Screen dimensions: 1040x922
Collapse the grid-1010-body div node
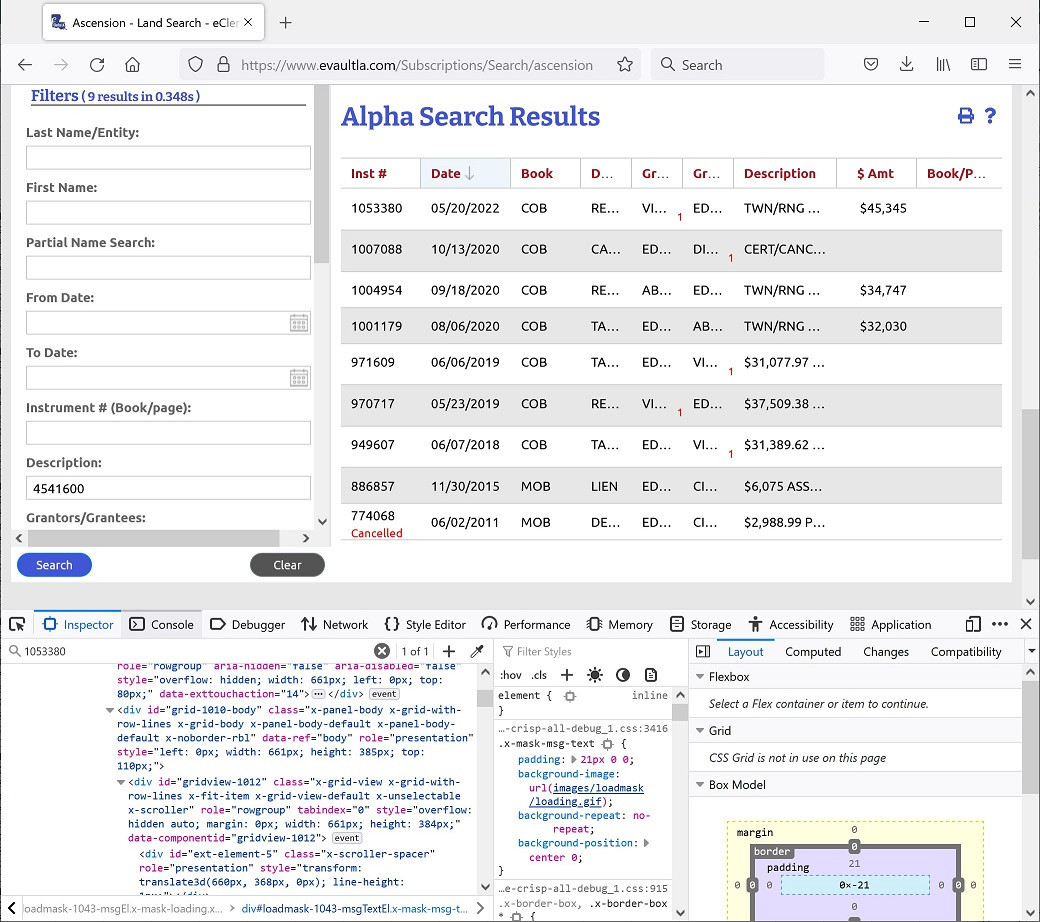[109, 711]
